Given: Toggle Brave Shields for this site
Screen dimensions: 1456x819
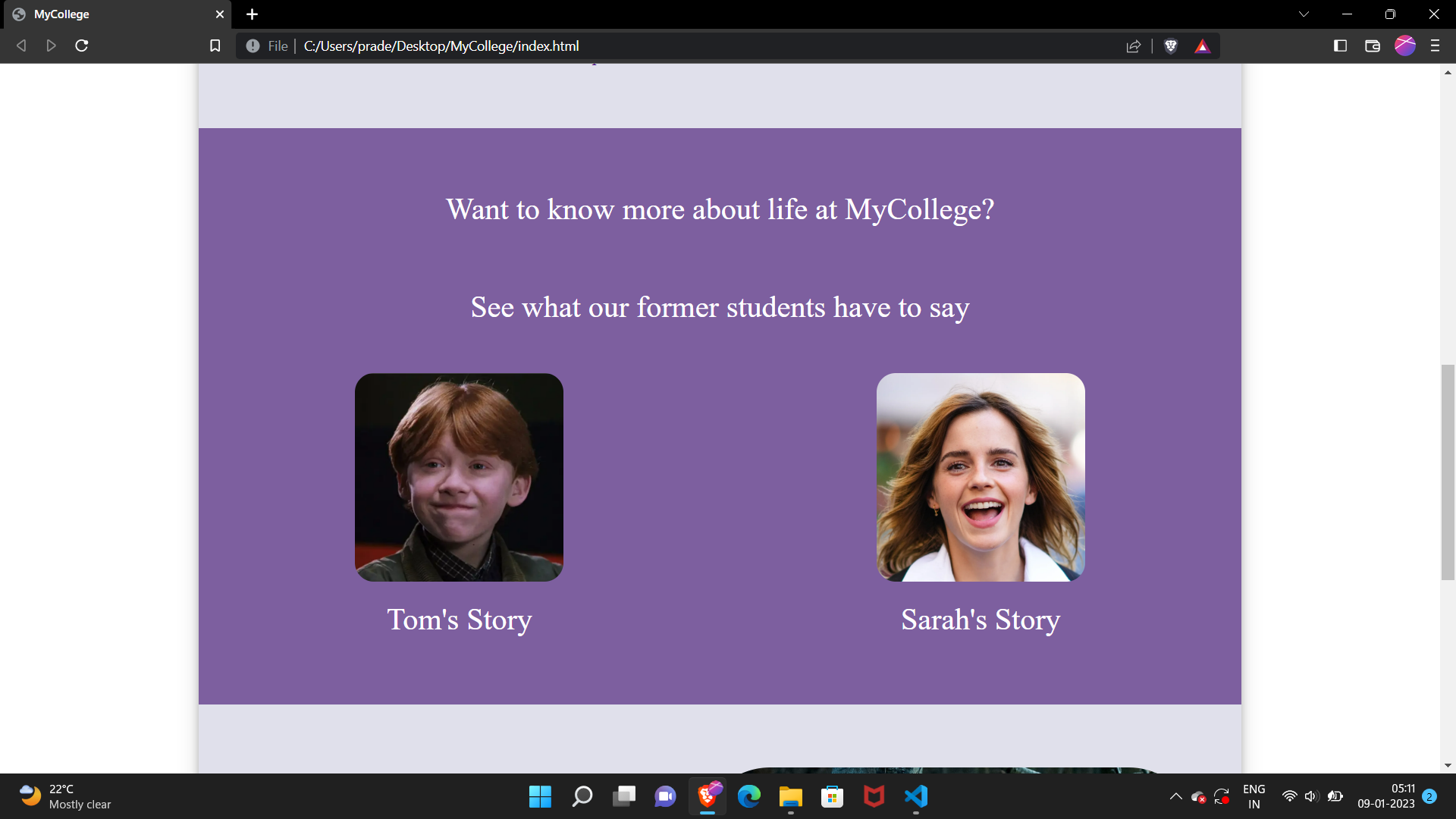Looking at the screenshot, I should (1170, 45).
